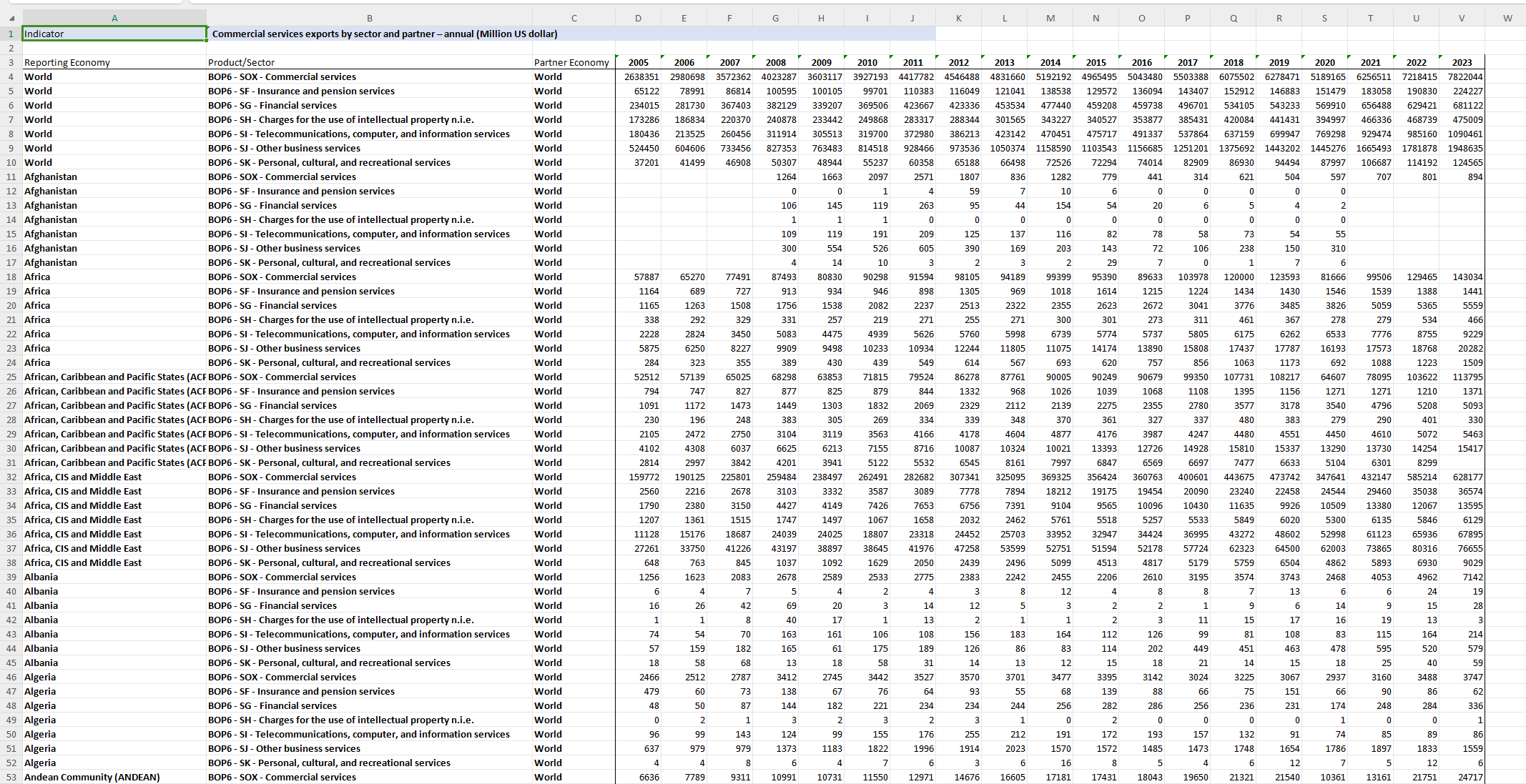Viewport: 1526px width, 784px height.
Task: Click the fill handle of cell A1
Action: pyautogui.click(x=207, y=41)
